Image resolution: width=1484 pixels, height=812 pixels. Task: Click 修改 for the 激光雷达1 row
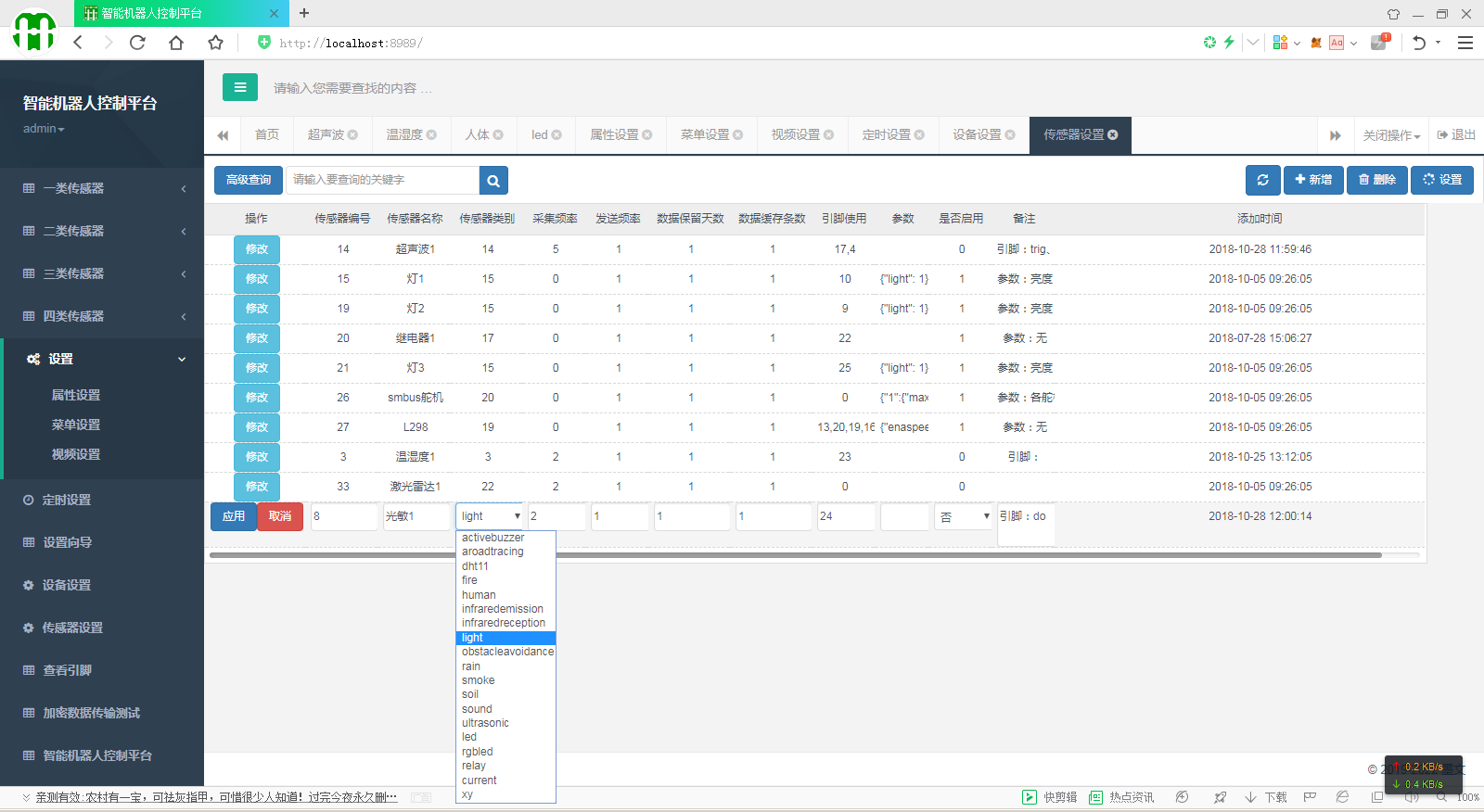[257, 487]
